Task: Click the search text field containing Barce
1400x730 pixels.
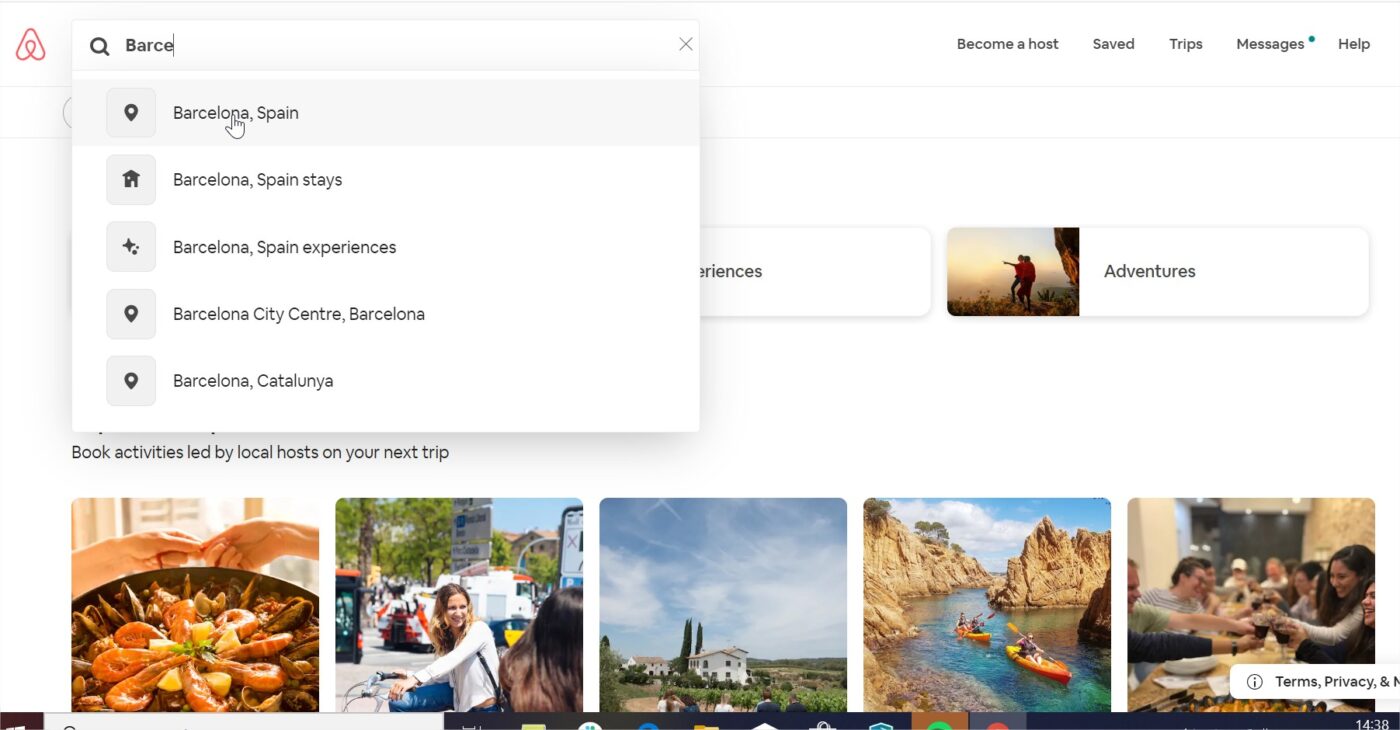Action: coord(395,45)
